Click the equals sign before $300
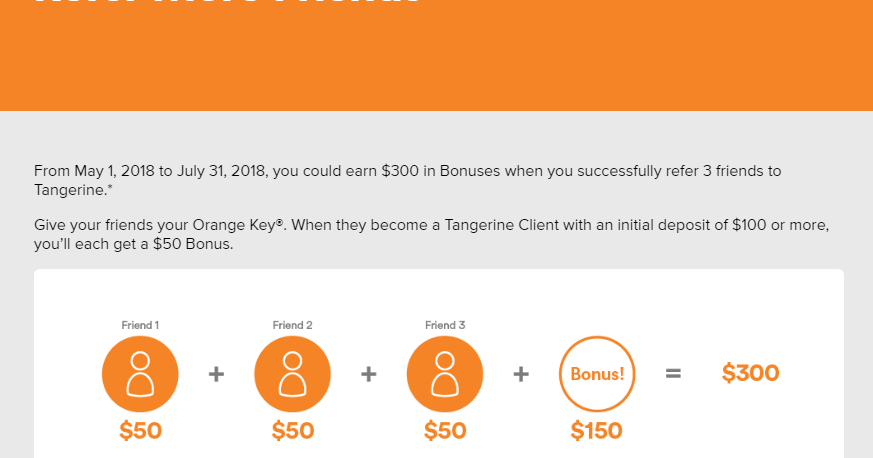Screen dimensions: 873x458 [x=673, y=374]
